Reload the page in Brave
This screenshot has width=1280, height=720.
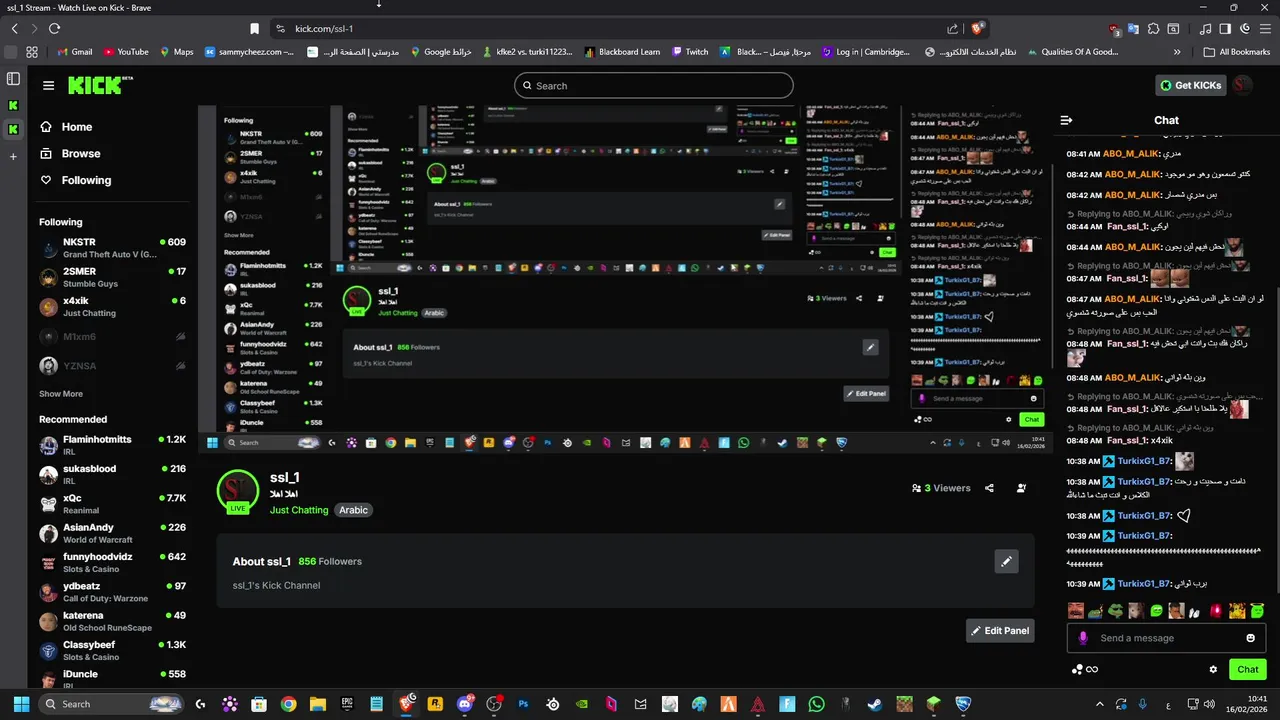pyautogui.click(x=54, y=29)
